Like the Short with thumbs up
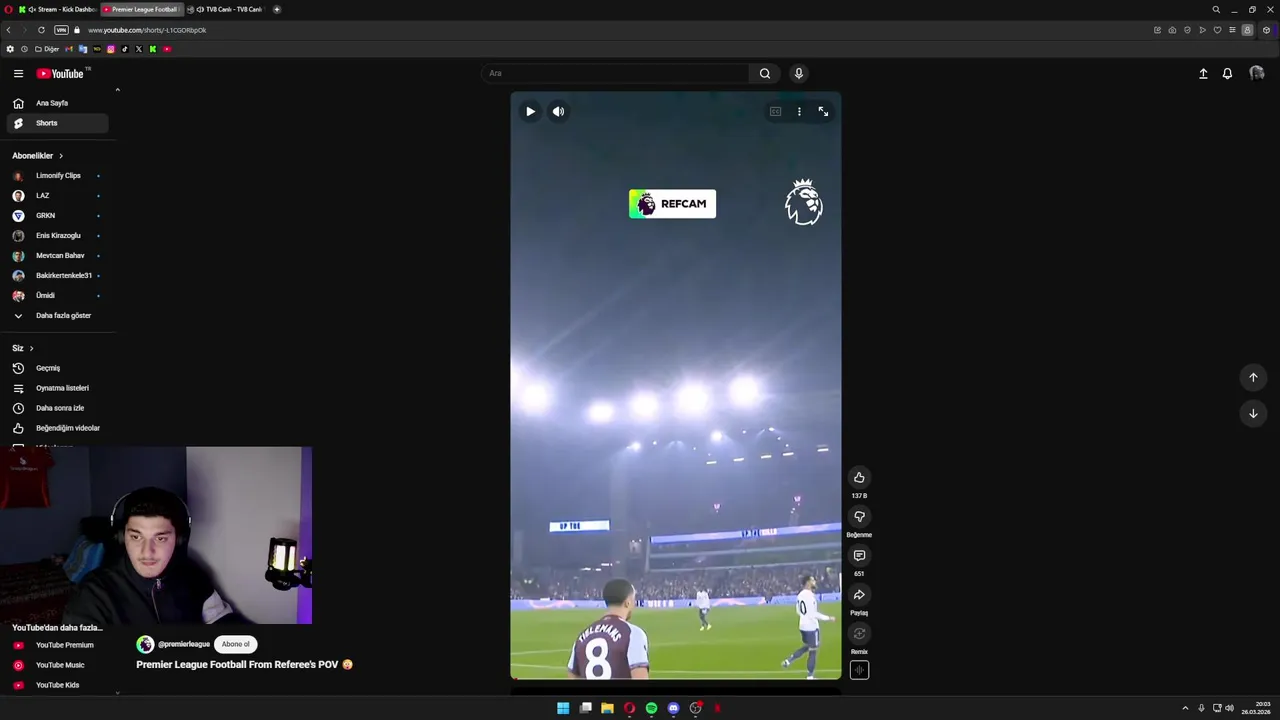 859,477
